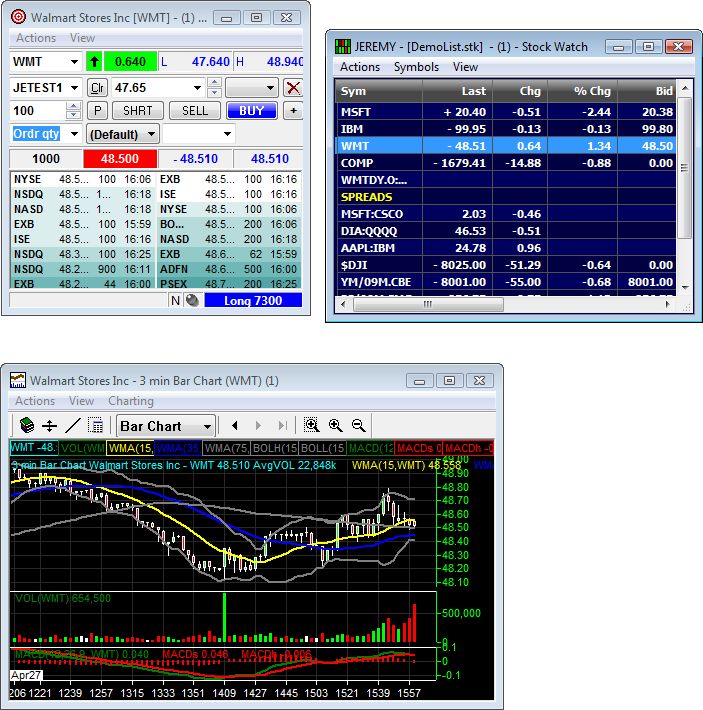Open Symbols menu in Stock Watch
Screen dimensions: 703x710
[416, 67]
